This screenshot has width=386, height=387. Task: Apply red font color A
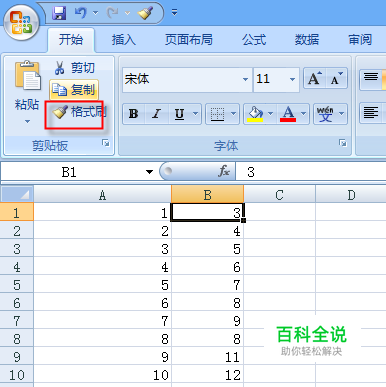click(288, 114)
